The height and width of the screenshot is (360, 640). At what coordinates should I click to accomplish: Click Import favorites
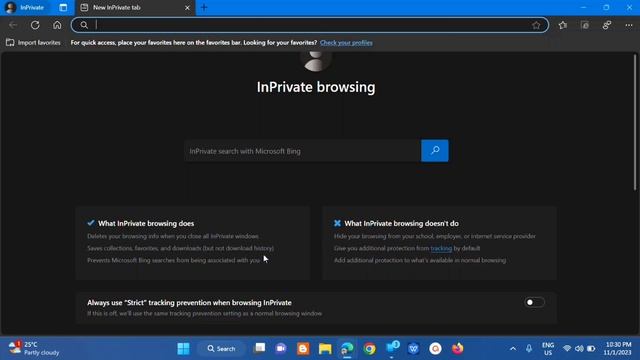pyautogui.click(x=33, y=42)
